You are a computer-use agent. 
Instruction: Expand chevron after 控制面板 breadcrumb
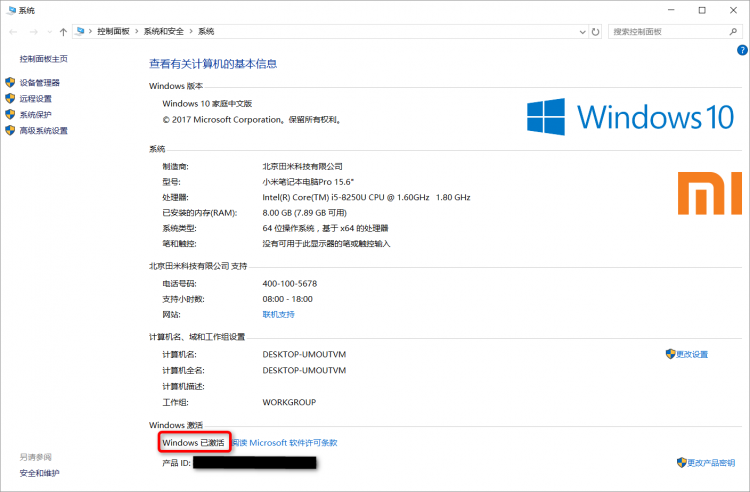pos(137,32)
